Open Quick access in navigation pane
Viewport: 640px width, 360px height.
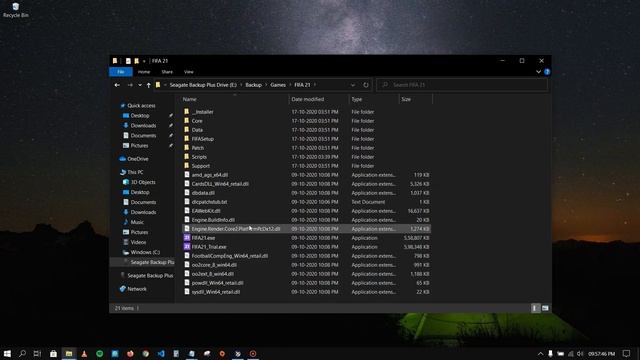coord(141,105)
